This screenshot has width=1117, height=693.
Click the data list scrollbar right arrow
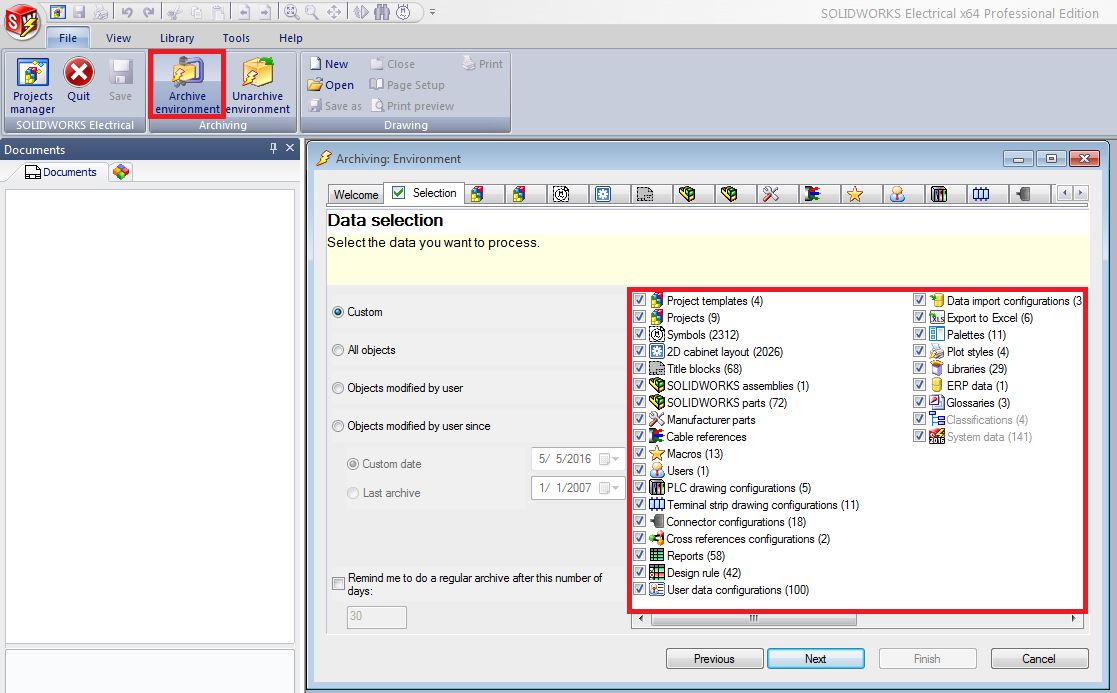1074,619
